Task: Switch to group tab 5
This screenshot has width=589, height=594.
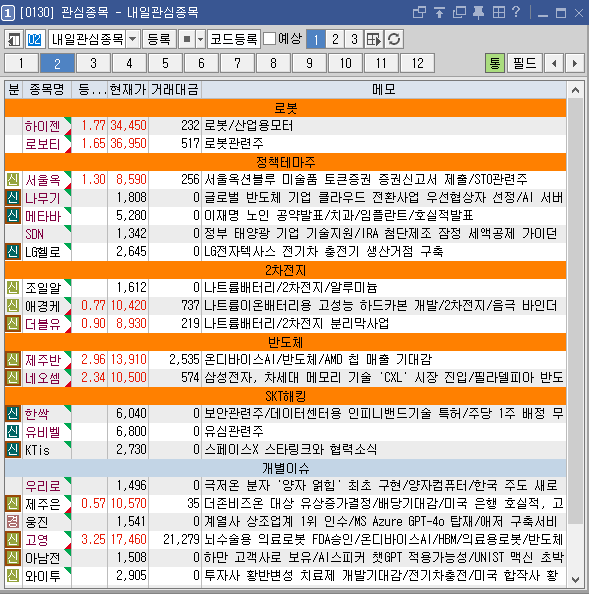Action: [x=165, y=63]
